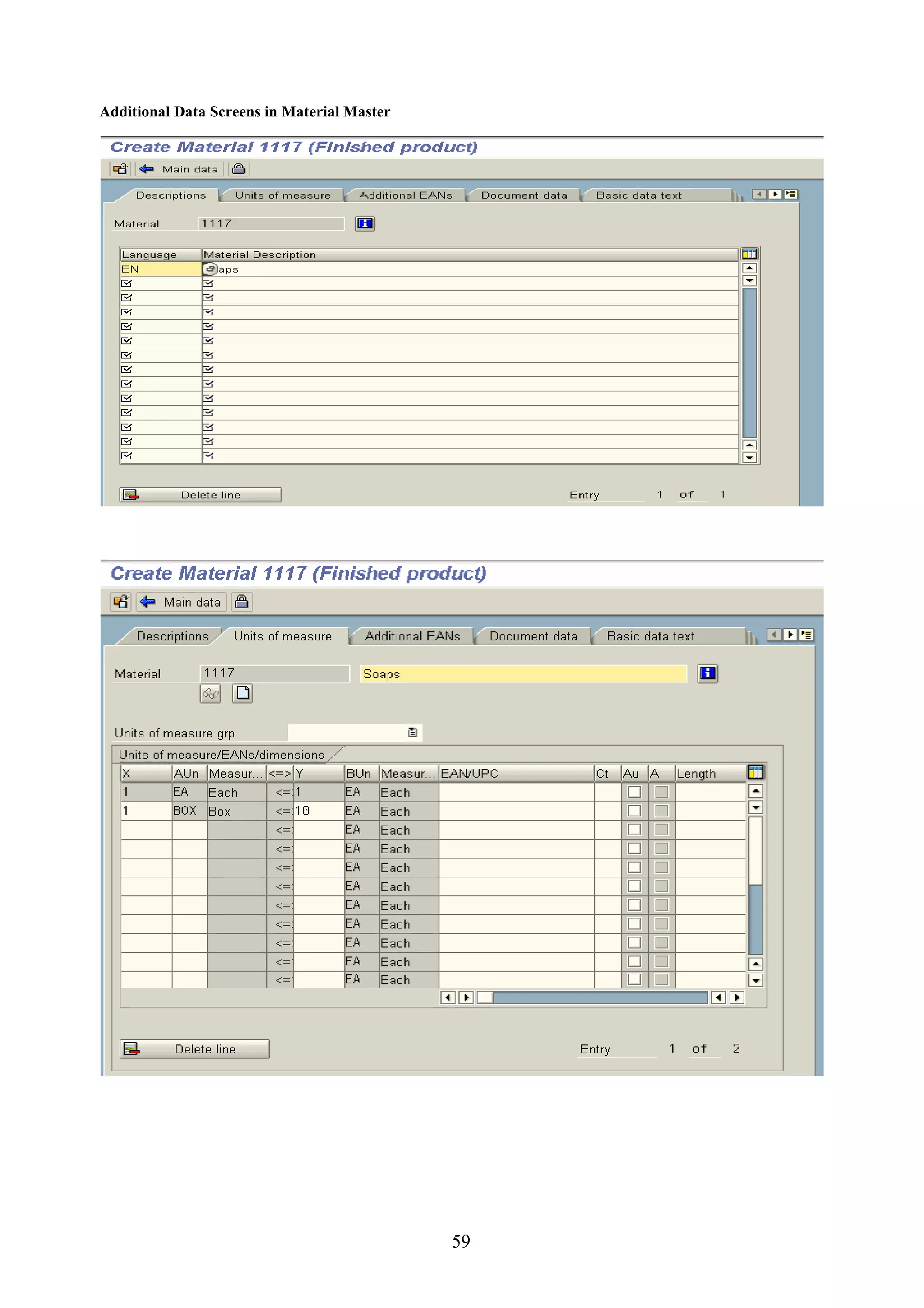Viewport: 924px width, 1308px height.
Task: Click the lock icon in upper screen toolbar
Action: tap(239, 169)
